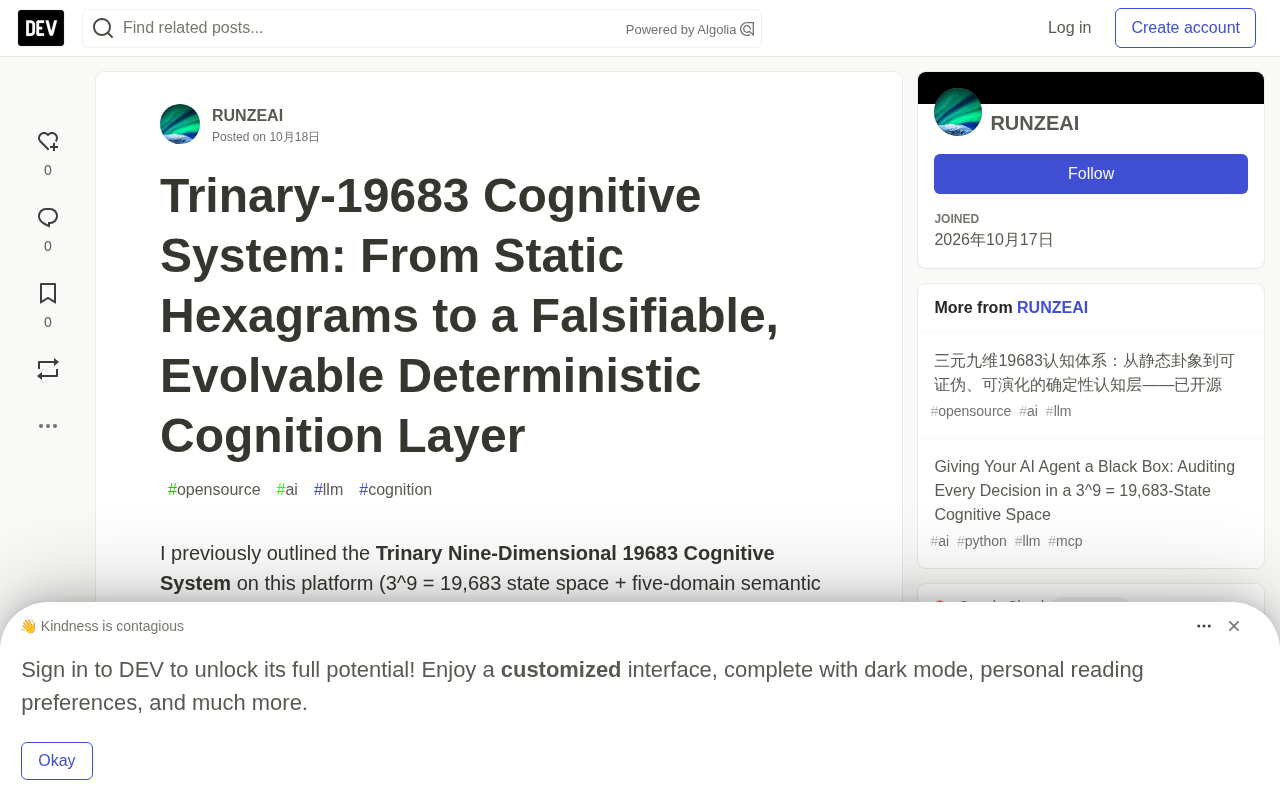The image size is (1280, 800).
Task: Add a heart reaction to post
Action: click(x=48, y=142)
